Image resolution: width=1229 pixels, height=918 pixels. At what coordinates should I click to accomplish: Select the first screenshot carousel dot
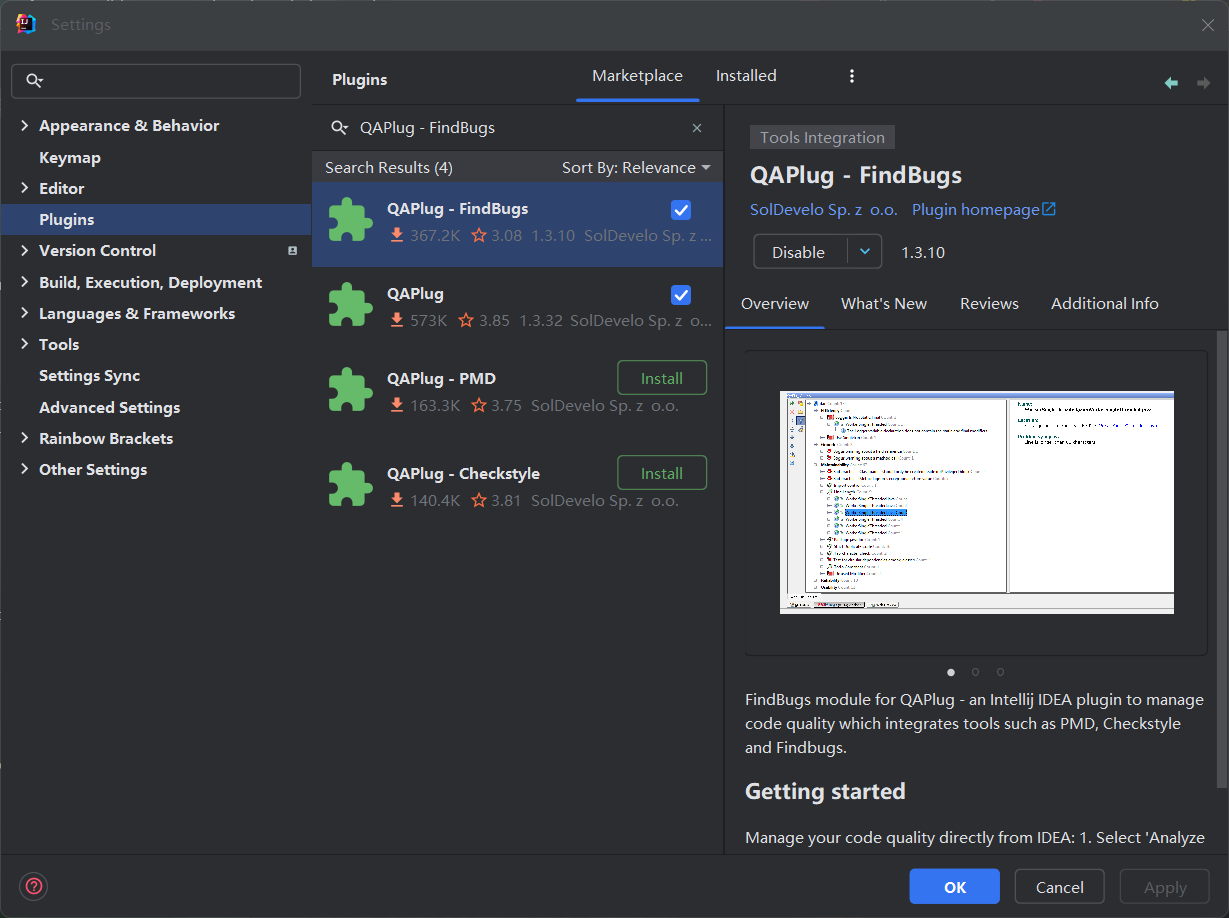pyautogui.click(x=950, y=672)
